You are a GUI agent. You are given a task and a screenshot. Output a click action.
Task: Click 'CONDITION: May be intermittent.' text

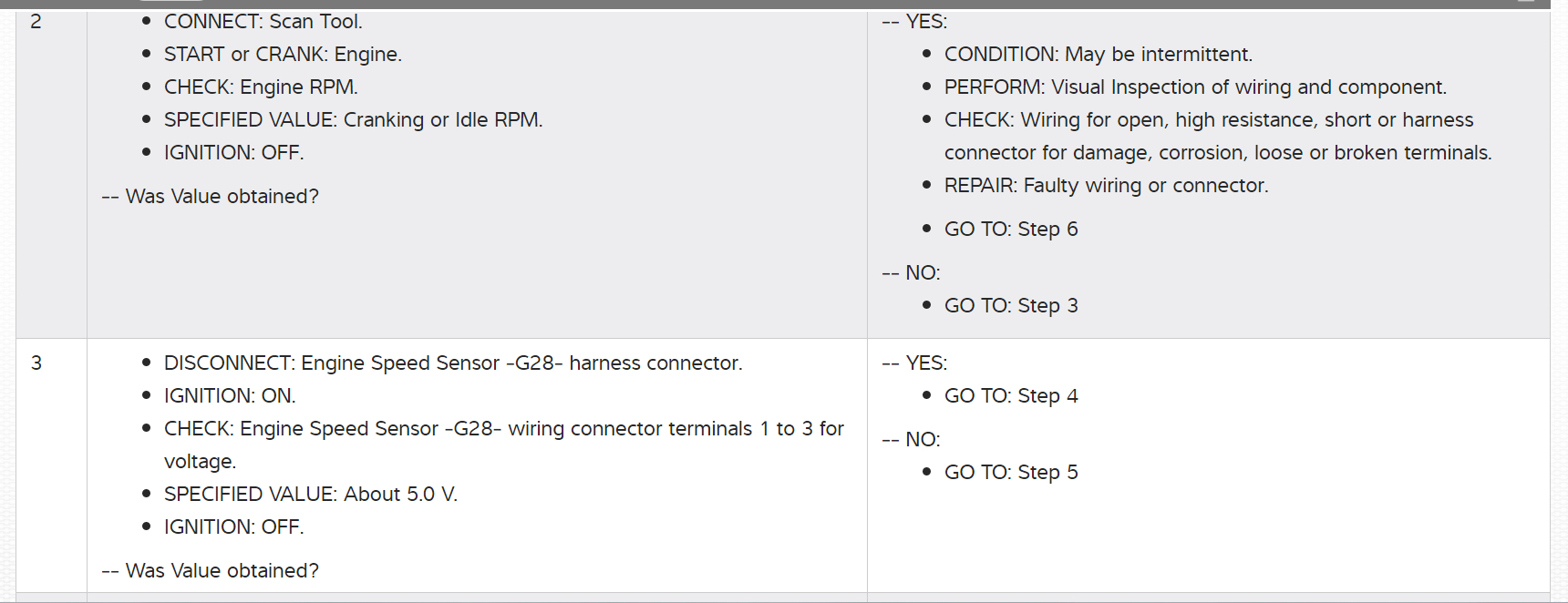tap(1098, 55)
